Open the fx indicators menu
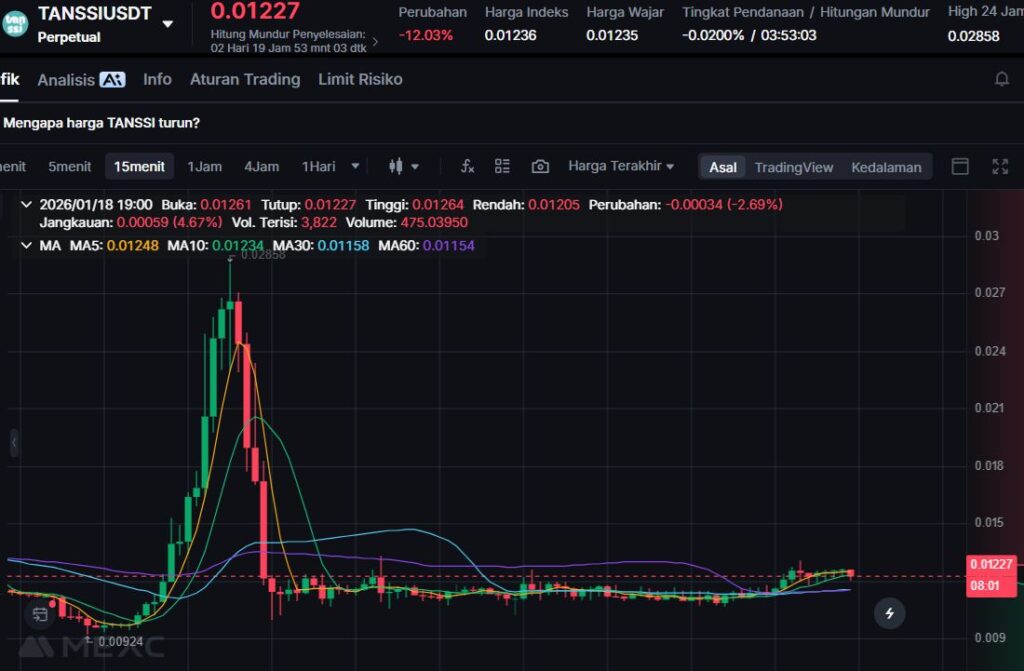This screenshot has height=671, width=1024. (x=466, y=166)
